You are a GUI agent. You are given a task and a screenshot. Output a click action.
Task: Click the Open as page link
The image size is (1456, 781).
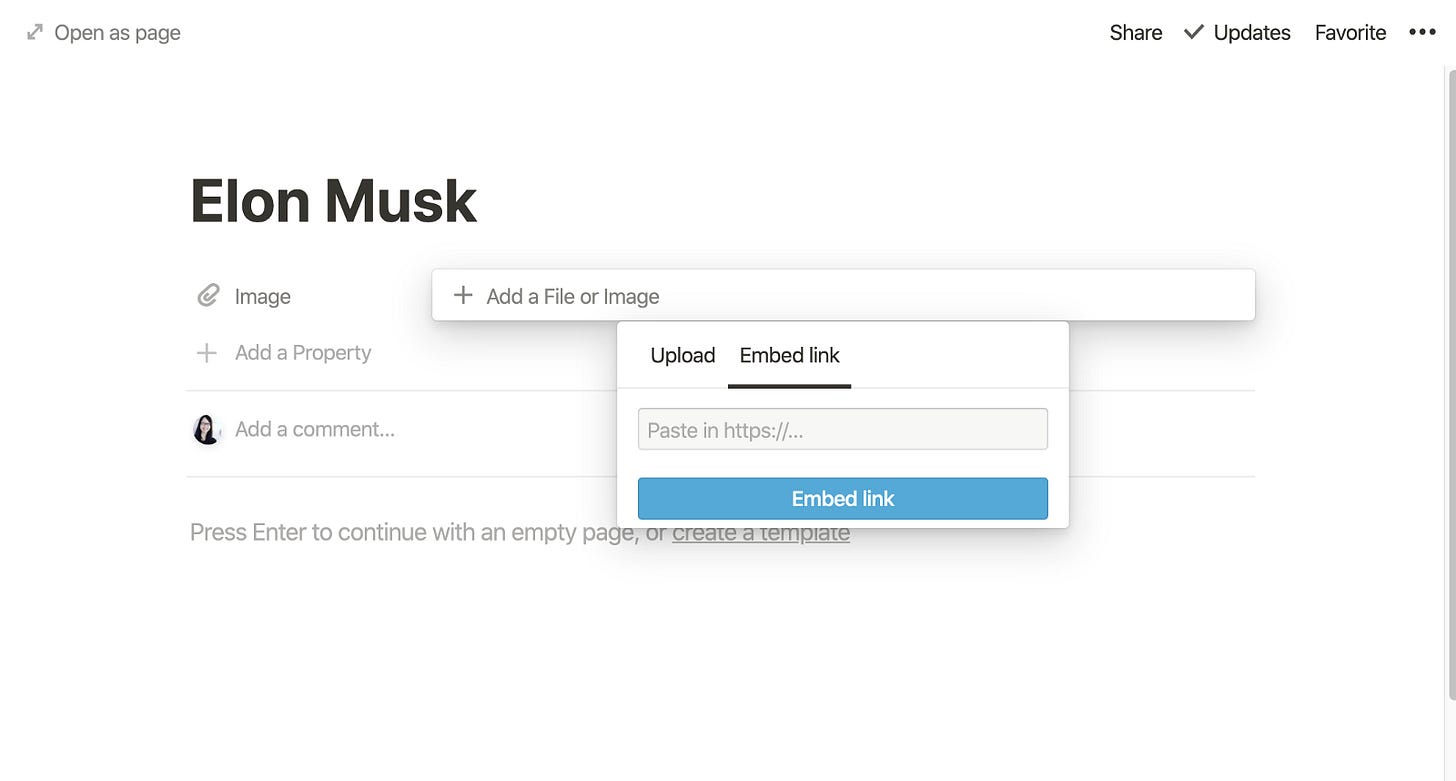(x=118, y=33)
